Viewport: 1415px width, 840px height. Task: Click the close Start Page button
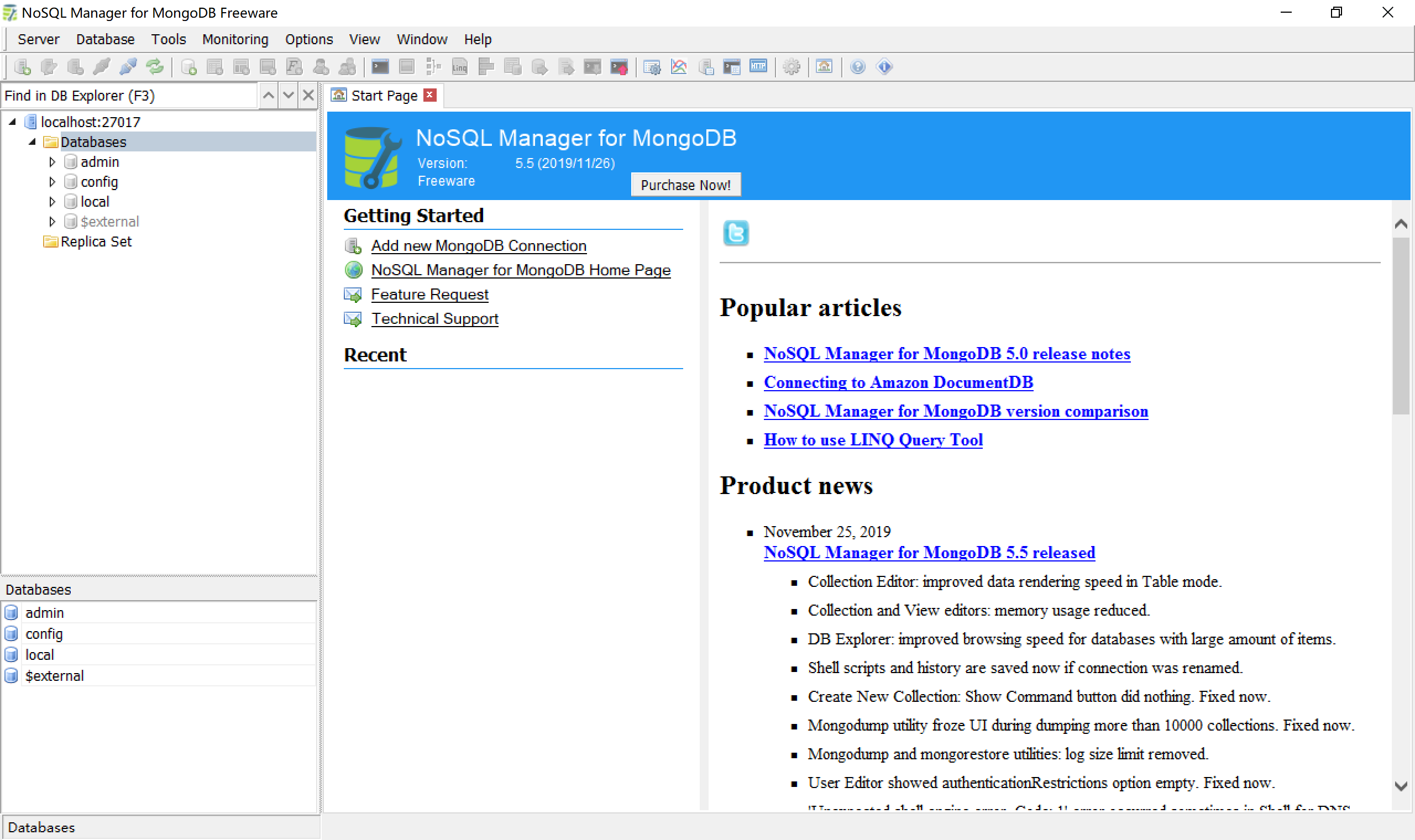tap(430, 95)
